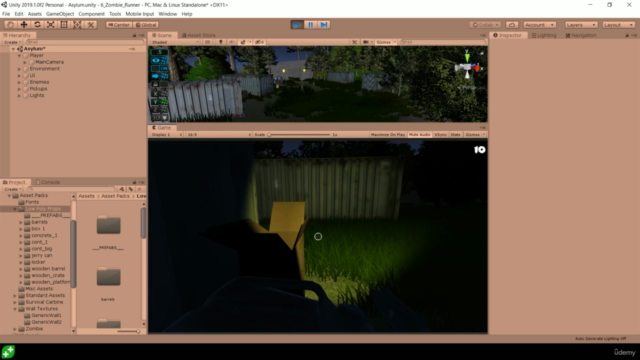
Task: Select the Move tool in toolbar
Action: tap(24, 25)
